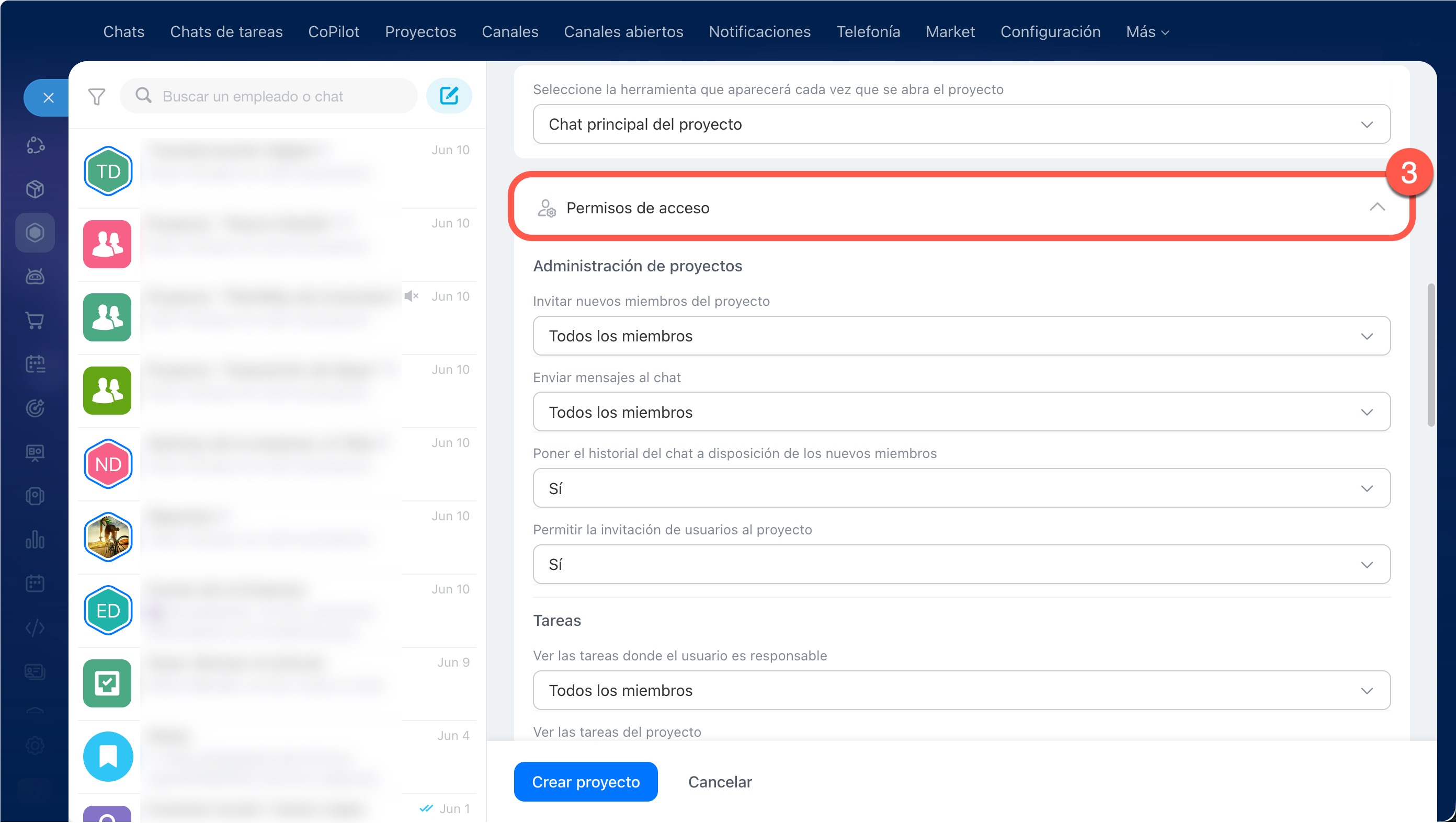Open the Canales tab

click(510, 32)
